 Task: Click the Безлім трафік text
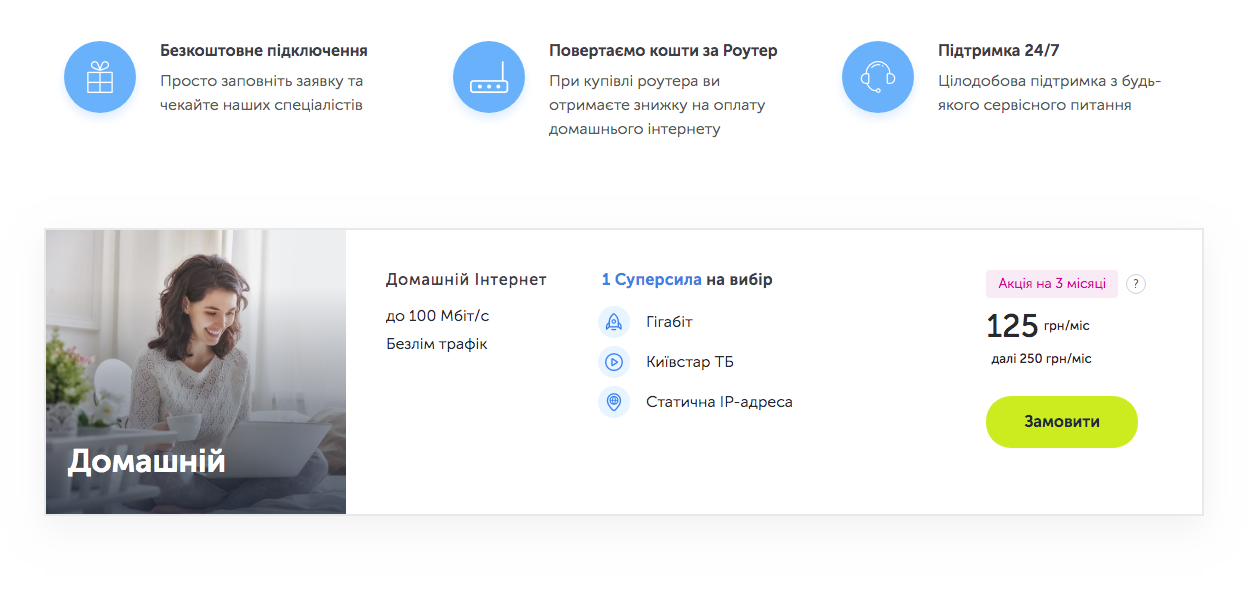[x=436, y=344]
